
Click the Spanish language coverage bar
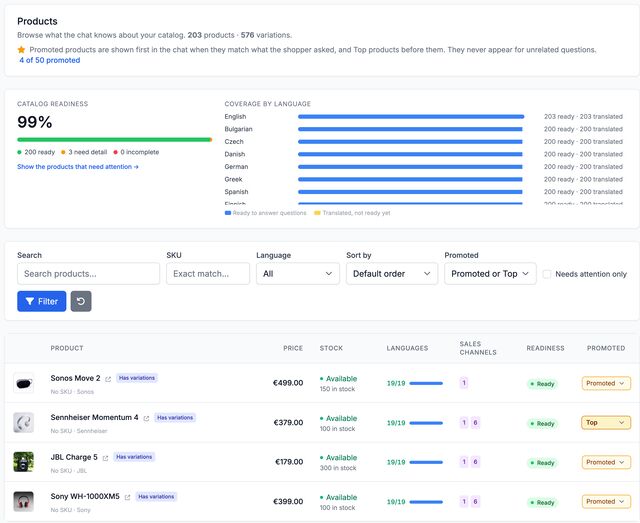[x=410, y=192]
